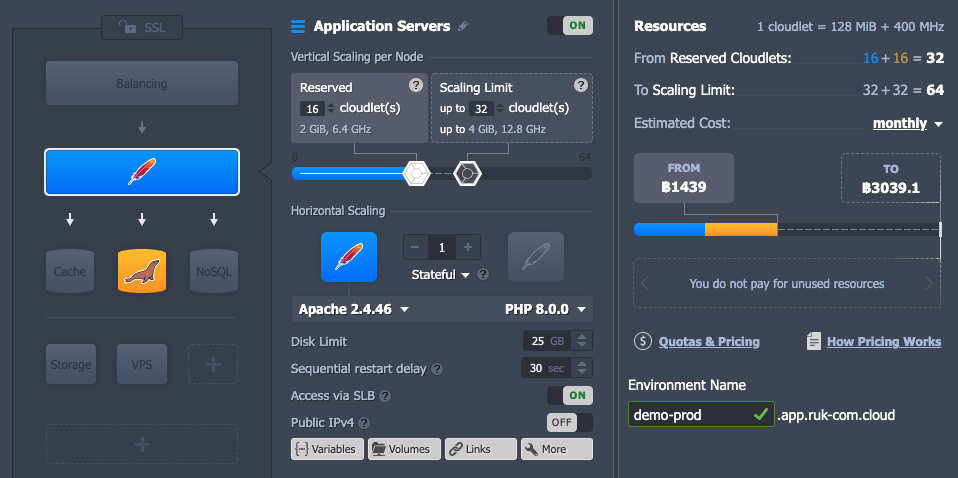
Task: Toggle the Access via SLB switch
Action: (570, 395)
